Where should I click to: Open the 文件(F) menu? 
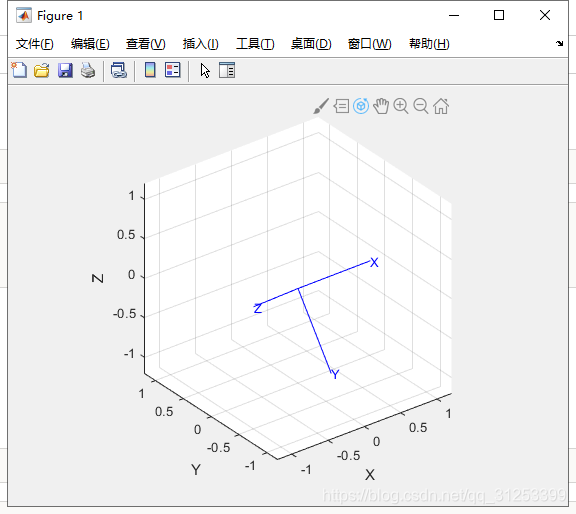click(x=35, y=44)
